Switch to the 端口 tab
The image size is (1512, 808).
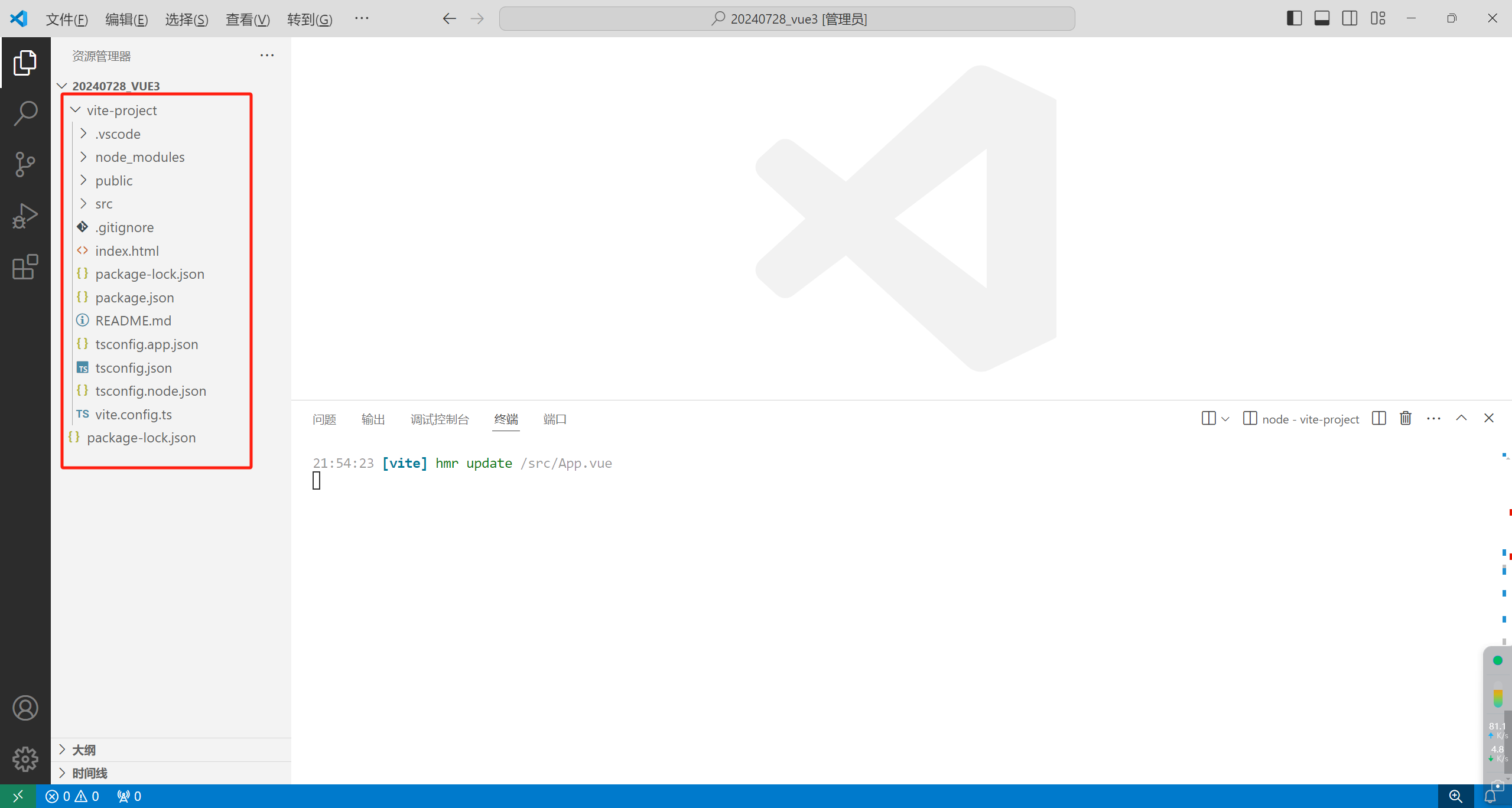pos(554,419)
